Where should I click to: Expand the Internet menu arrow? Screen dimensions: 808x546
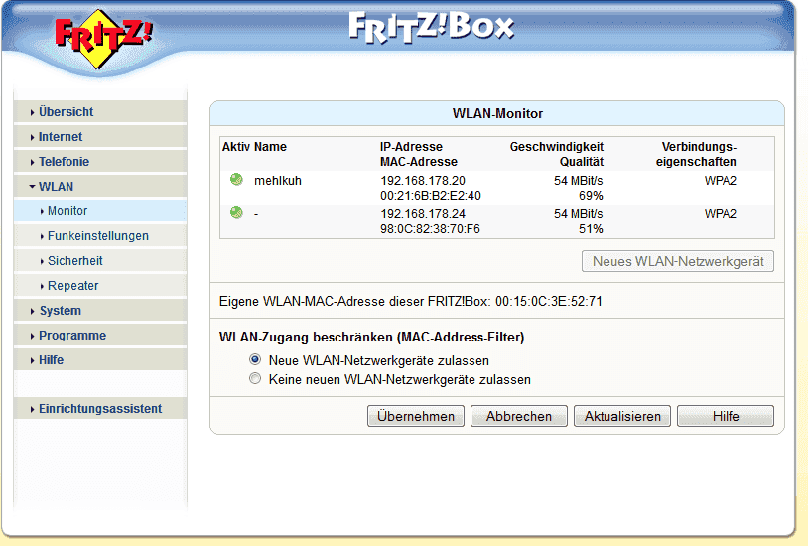click(x=32, y=138)
